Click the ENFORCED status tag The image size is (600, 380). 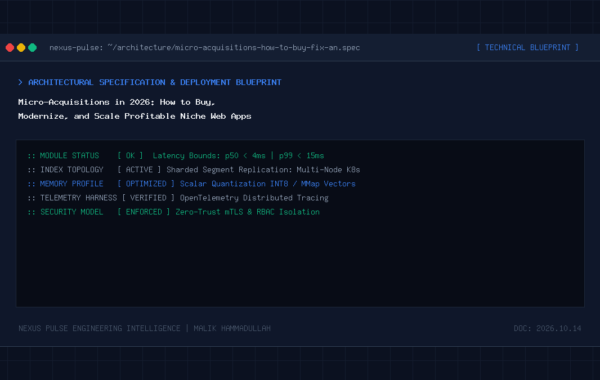[143, 212]
